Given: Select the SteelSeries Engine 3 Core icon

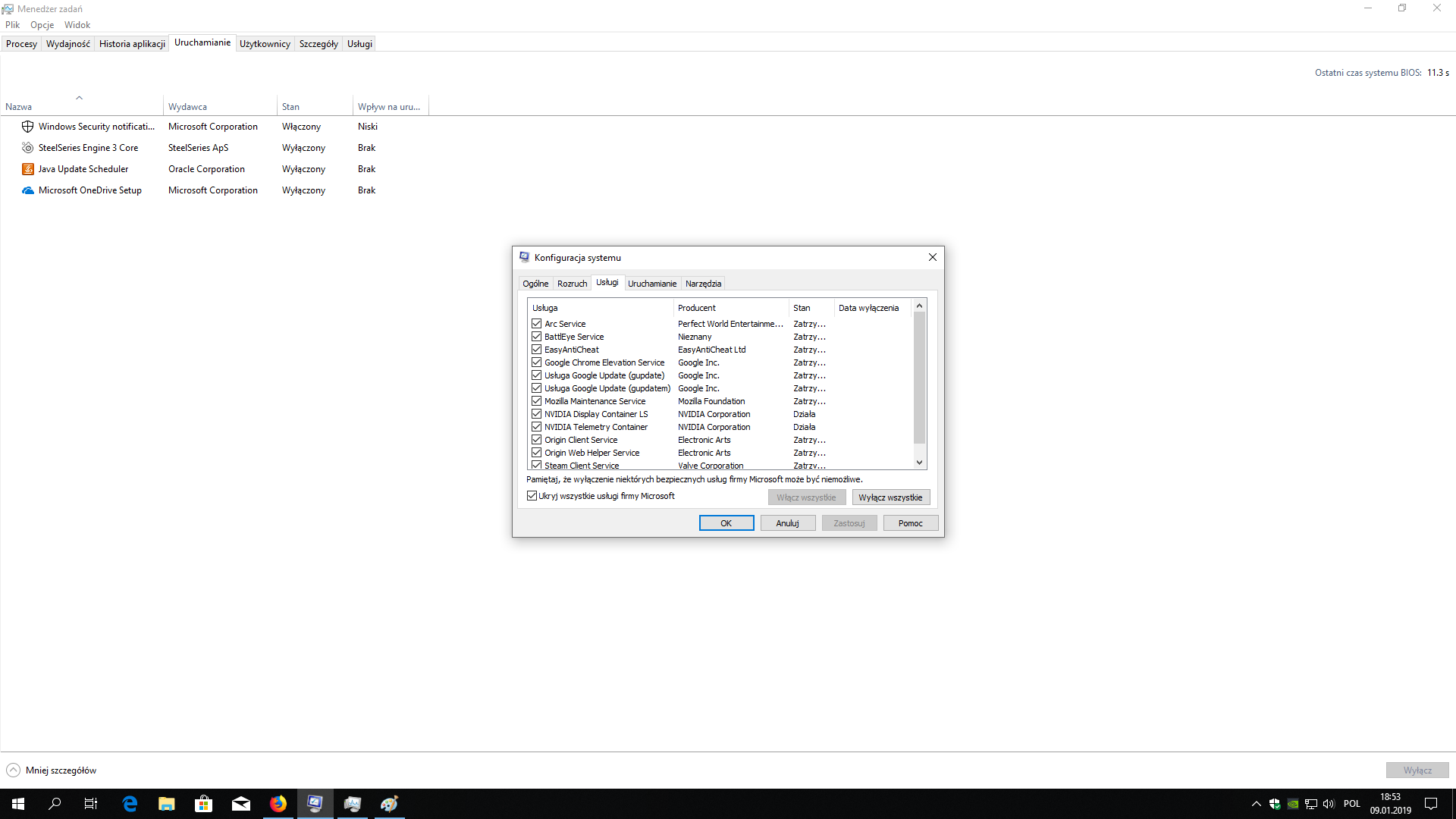Looking at the screenshot, I should pos(28,148).
